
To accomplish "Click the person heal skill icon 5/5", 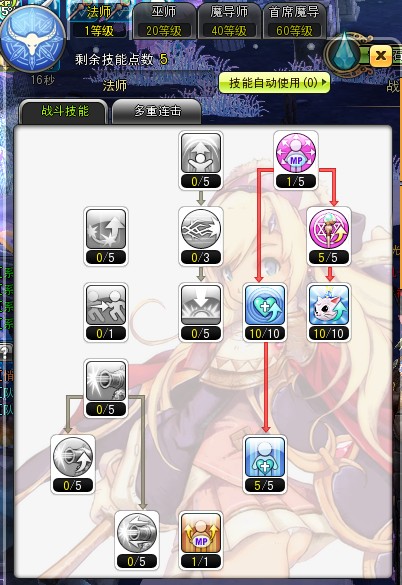I will [x=265, y=457].
